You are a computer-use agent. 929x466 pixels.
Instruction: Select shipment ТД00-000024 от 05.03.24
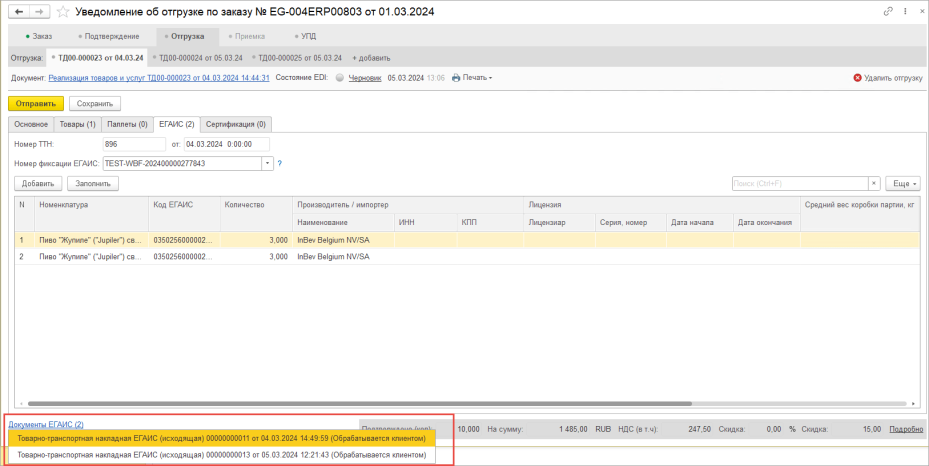(x=197, y=58)
